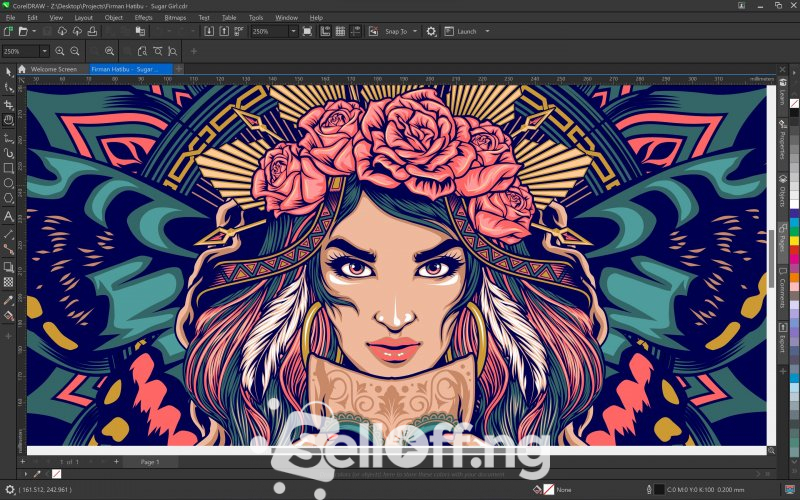Viewport: 800px width, 500px height.
Task: Select the Page 1 tab
Action: pos(150,462)
